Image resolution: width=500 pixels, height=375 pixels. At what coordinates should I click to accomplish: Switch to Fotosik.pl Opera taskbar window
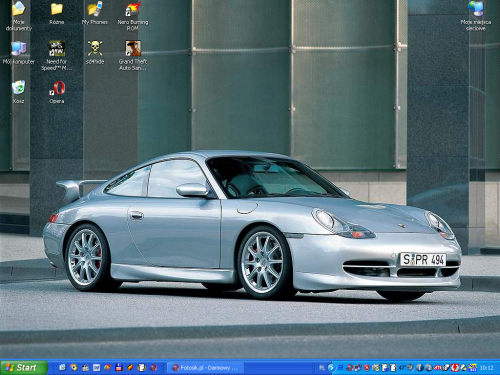pos(205,368)
